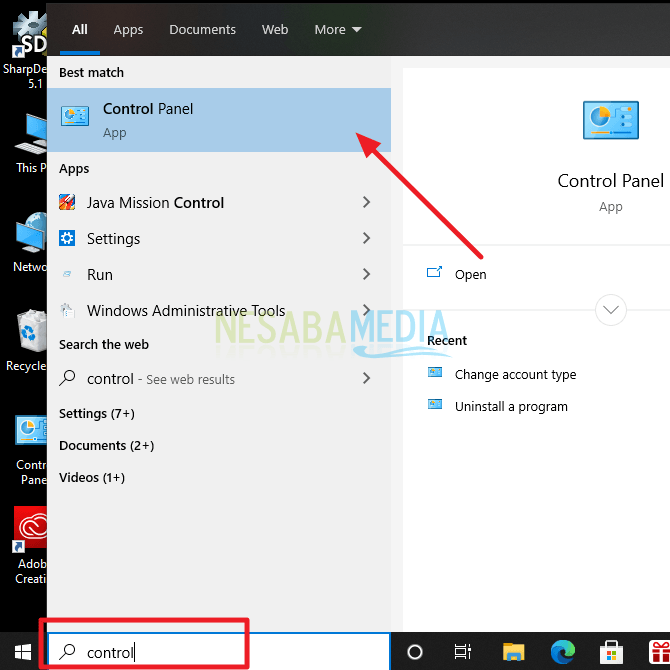Expand the control web results arrow
The height and width of the screenshot is (670, 670).
click(x=366, y=378)
